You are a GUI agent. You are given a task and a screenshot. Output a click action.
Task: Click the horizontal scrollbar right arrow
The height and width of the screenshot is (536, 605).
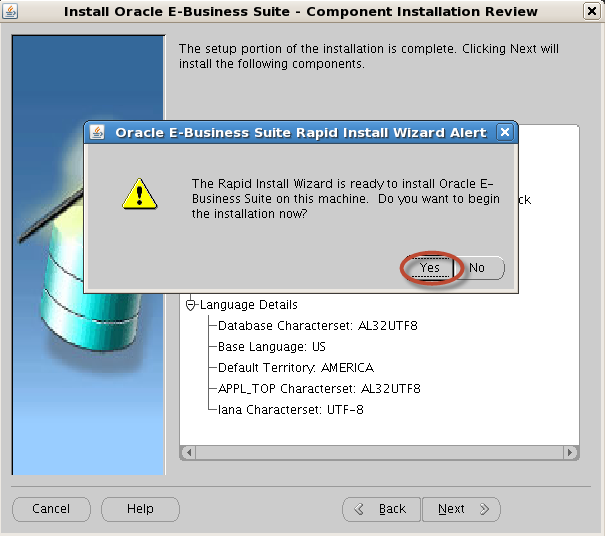pos(572,453)
